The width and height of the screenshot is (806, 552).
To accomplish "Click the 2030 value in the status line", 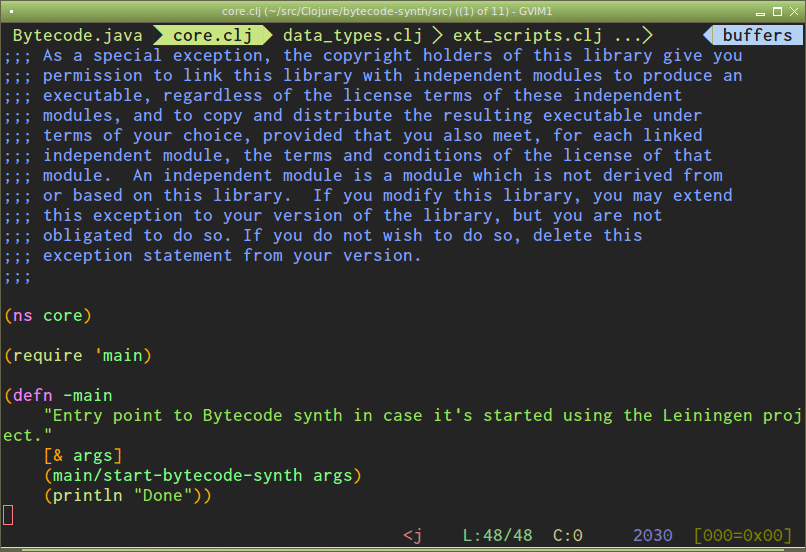I will click(652, 536).
